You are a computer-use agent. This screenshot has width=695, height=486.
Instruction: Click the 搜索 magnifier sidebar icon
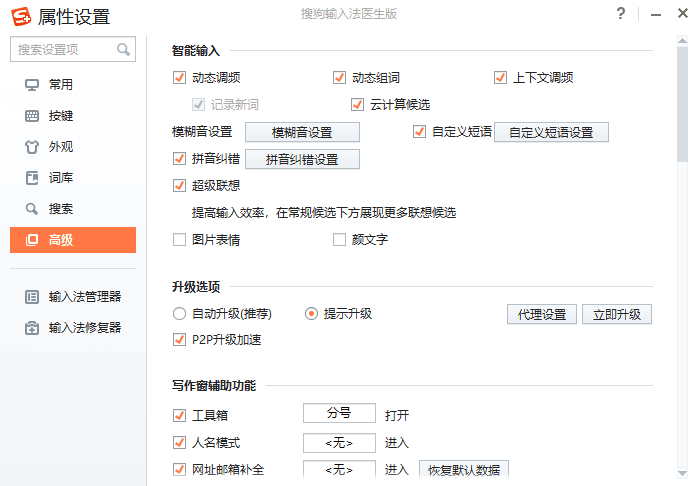click(x=31, y=209)
